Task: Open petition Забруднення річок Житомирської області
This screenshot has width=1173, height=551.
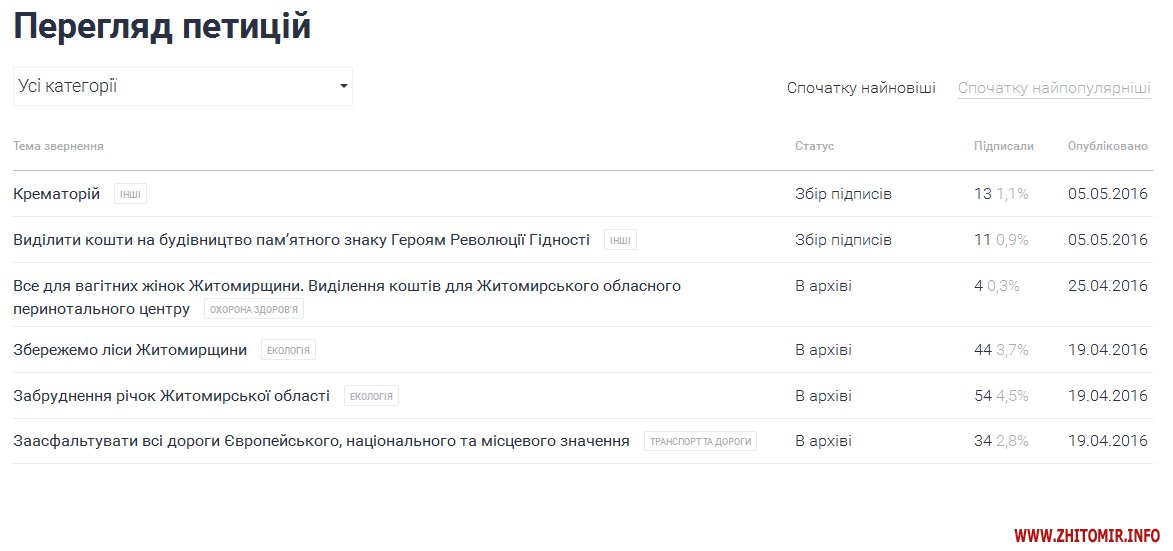Action: coord(171,396)
